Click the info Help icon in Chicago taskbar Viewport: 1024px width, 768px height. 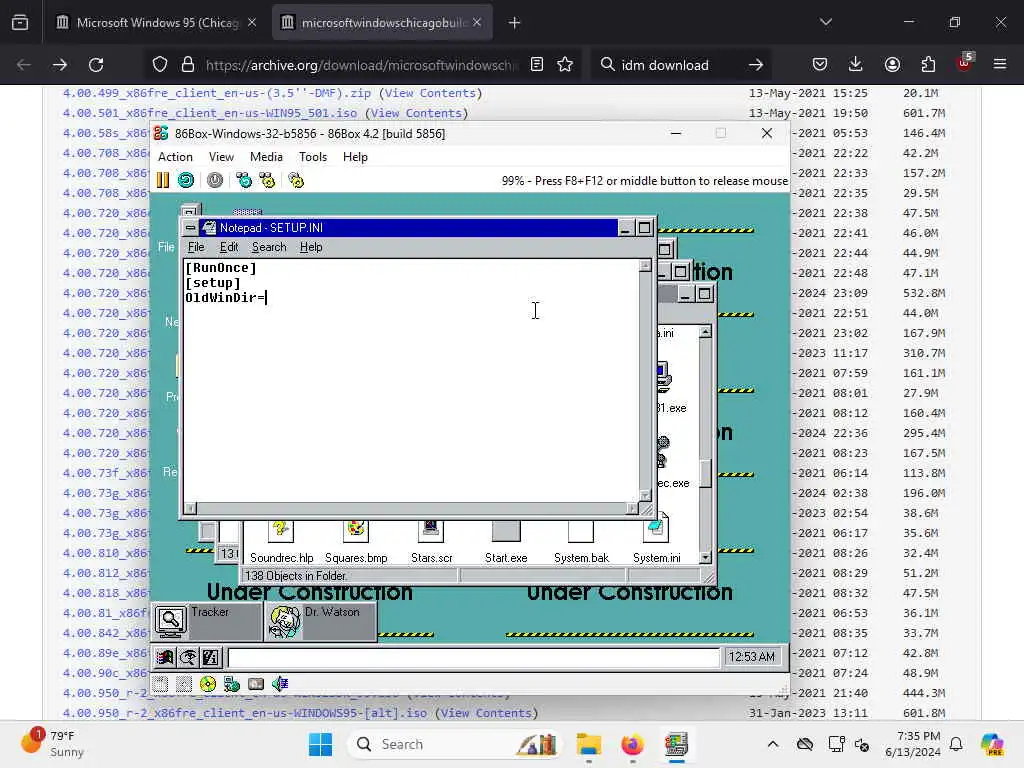click(211, 657)
